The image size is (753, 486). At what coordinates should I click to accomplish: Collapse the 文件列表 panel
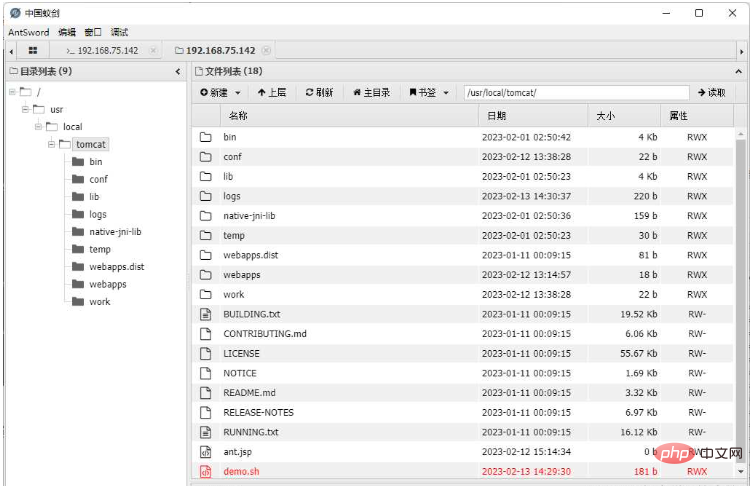click(739, 72)
